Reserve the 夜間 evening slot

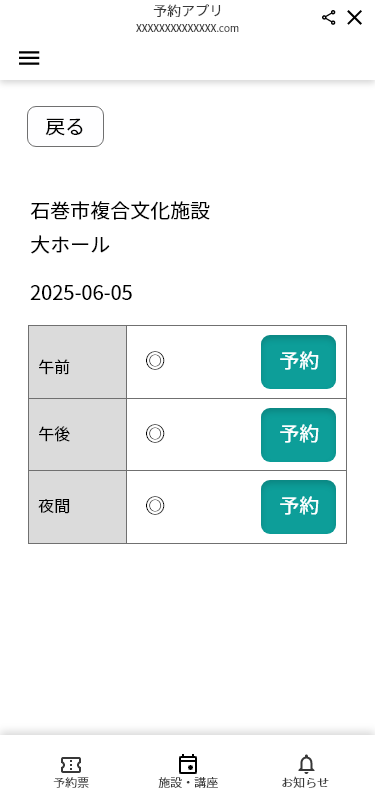tap(298, 507)
